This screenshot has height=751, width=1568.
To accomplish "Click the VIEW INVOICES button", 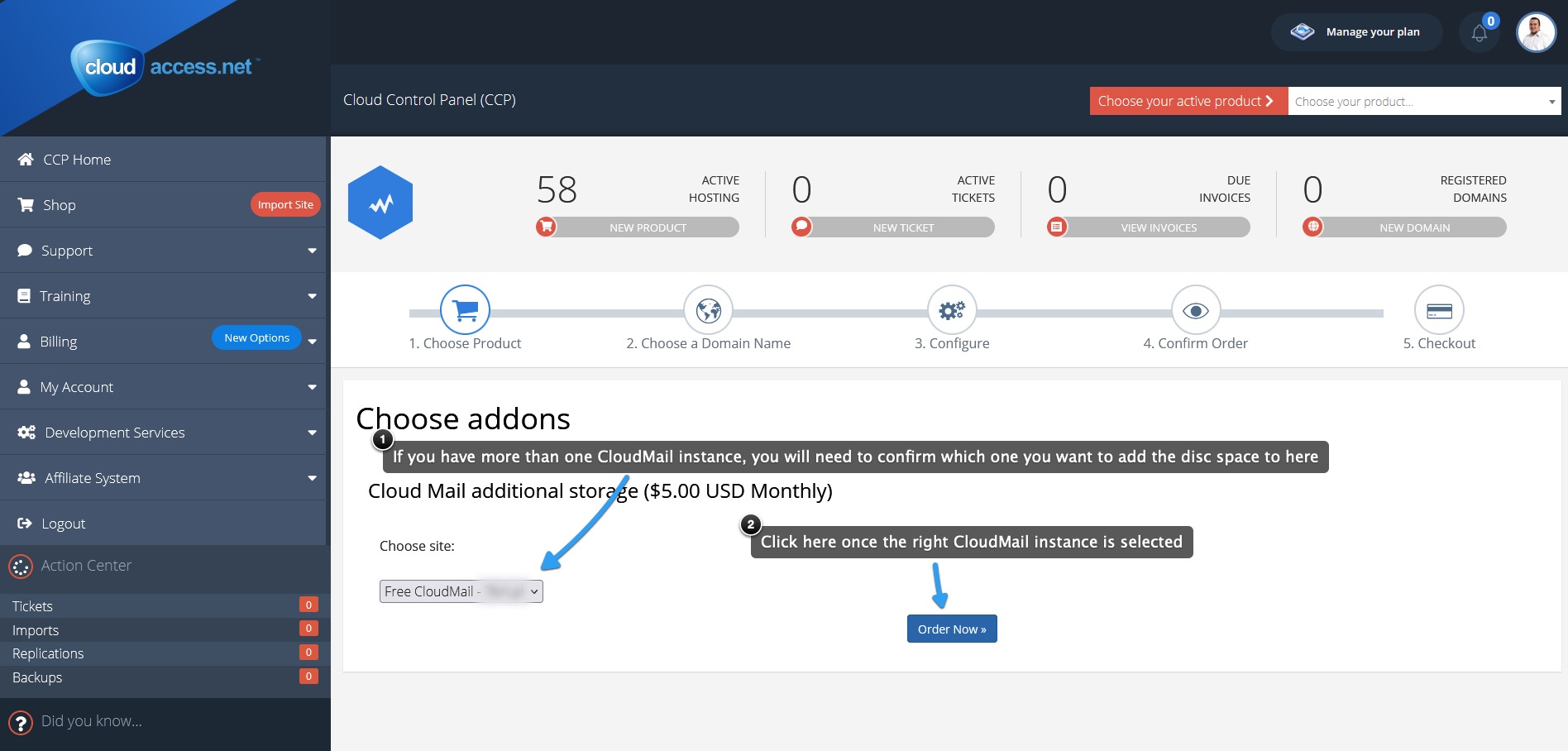I will (x=1159, y=227).
